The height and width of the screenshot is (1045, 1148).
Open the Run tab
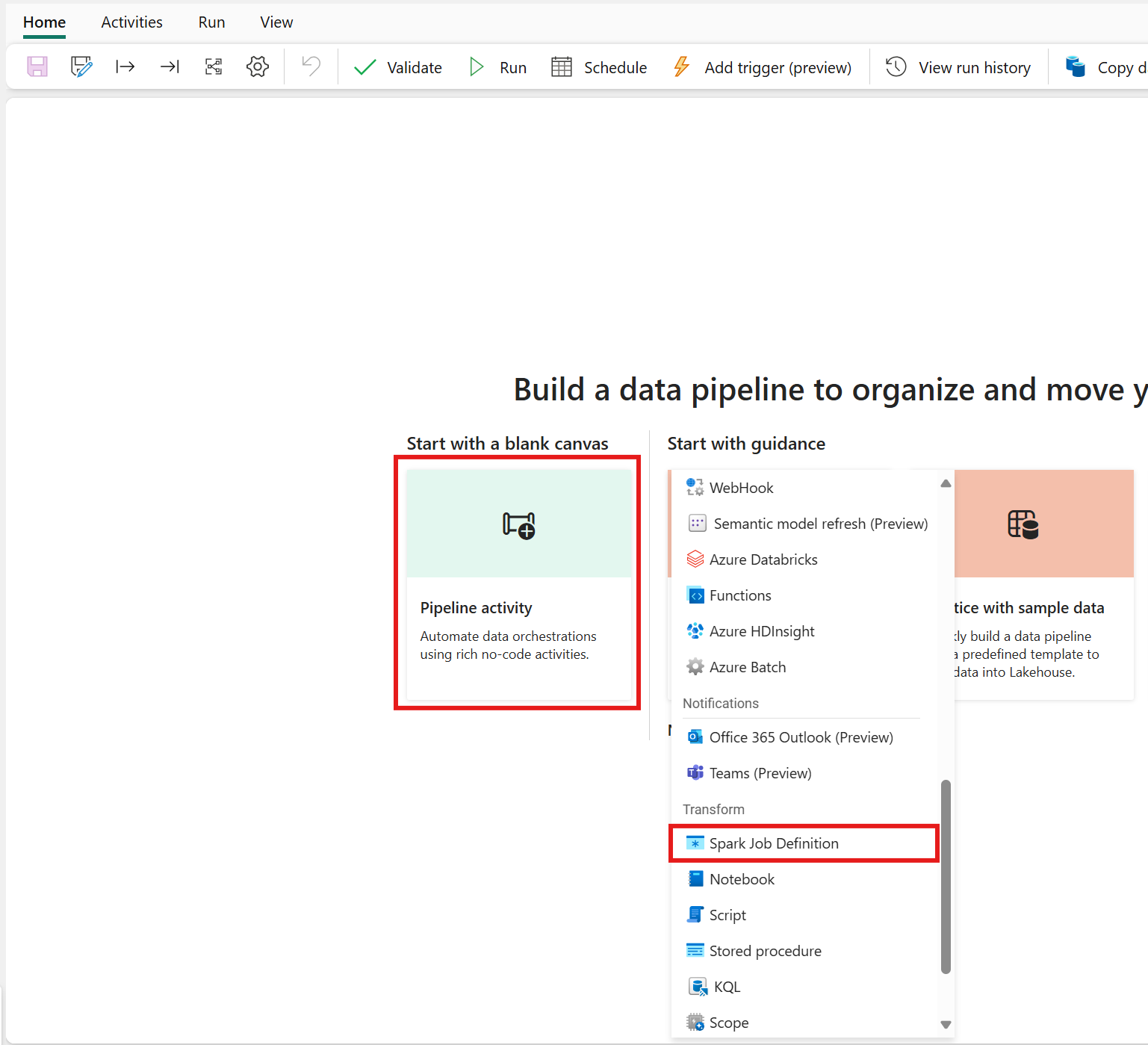point(211,22)
